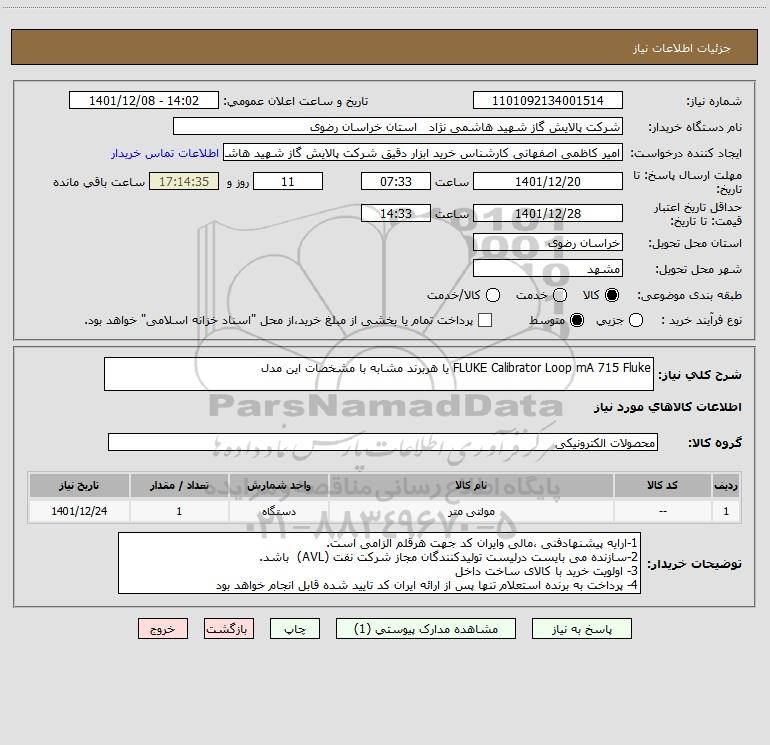The width and height of the screenshot is (770, 745).
Task: Click the مولتی متر item name cell
Action: [x=470, y=511]
